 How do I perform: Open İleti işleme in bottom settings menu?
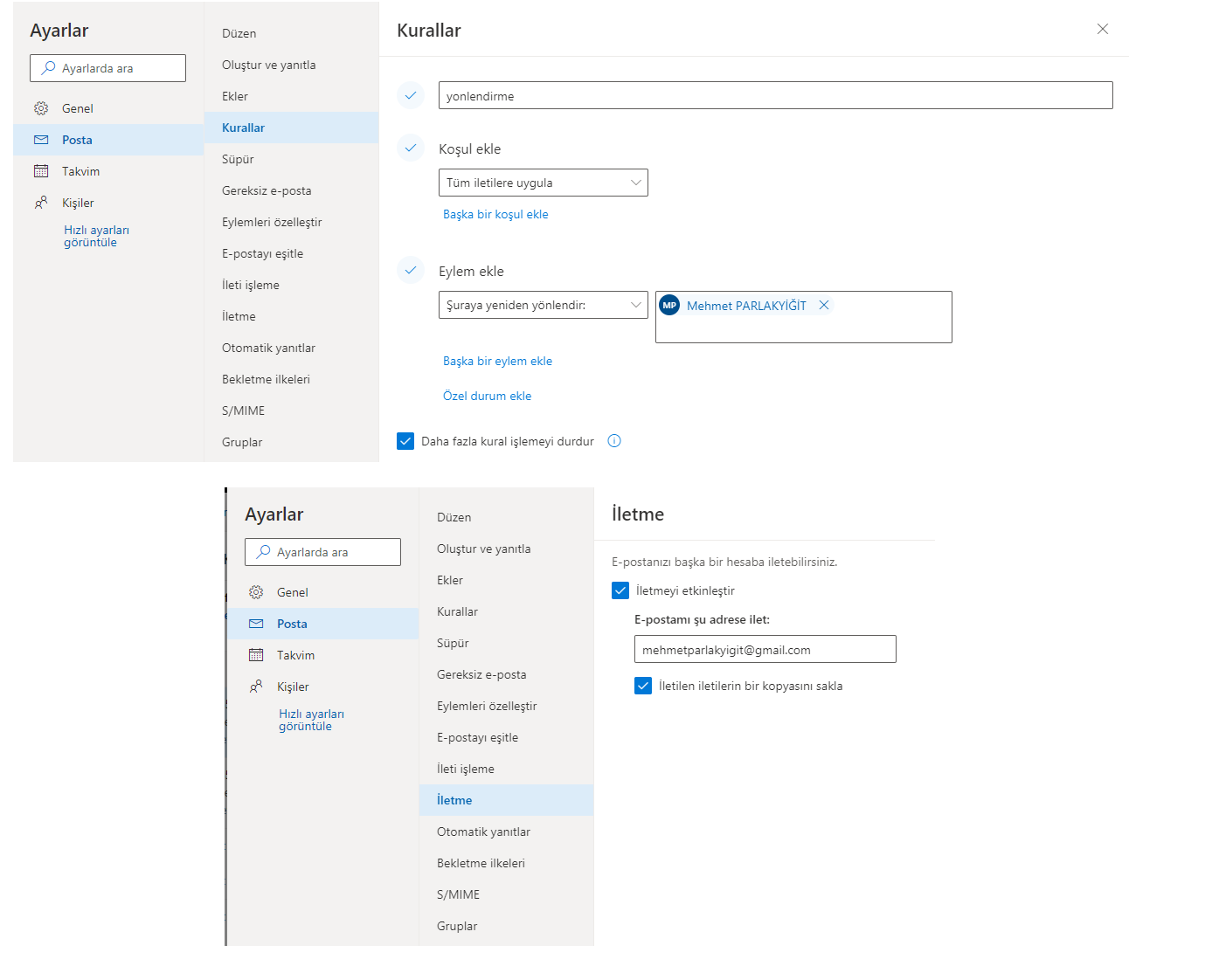(507, 769)
